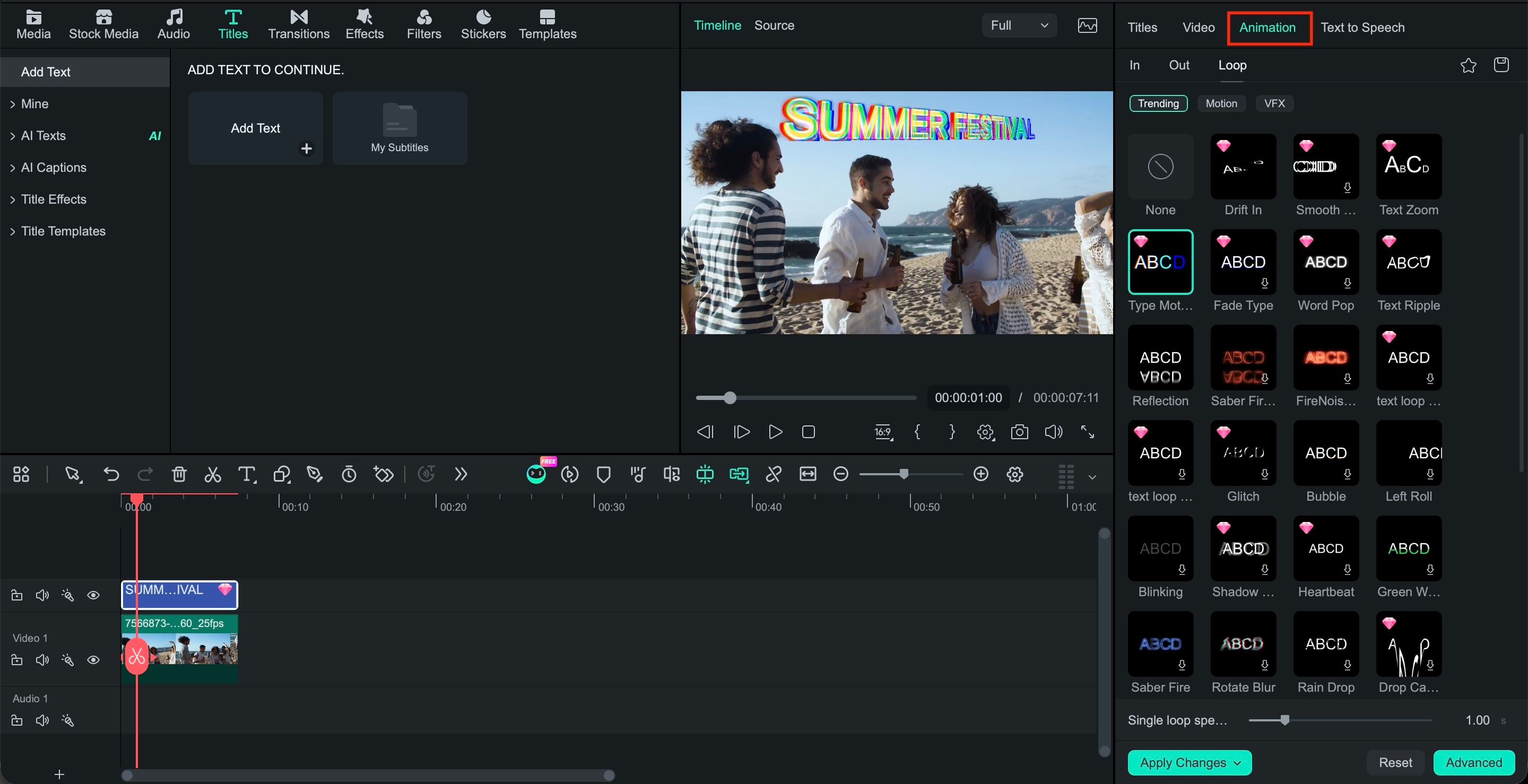Viewport: 1528px width, 784px height.
Task: Filter animations by VFX
Action: tap(1274, 104)
